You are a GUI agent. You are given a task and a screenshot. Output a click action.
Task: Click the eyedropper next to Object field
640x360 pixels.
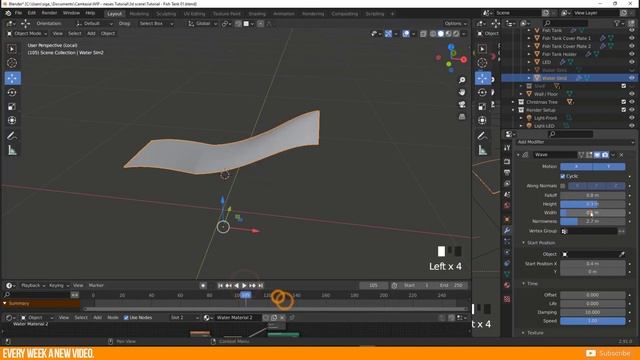[621, 254]
